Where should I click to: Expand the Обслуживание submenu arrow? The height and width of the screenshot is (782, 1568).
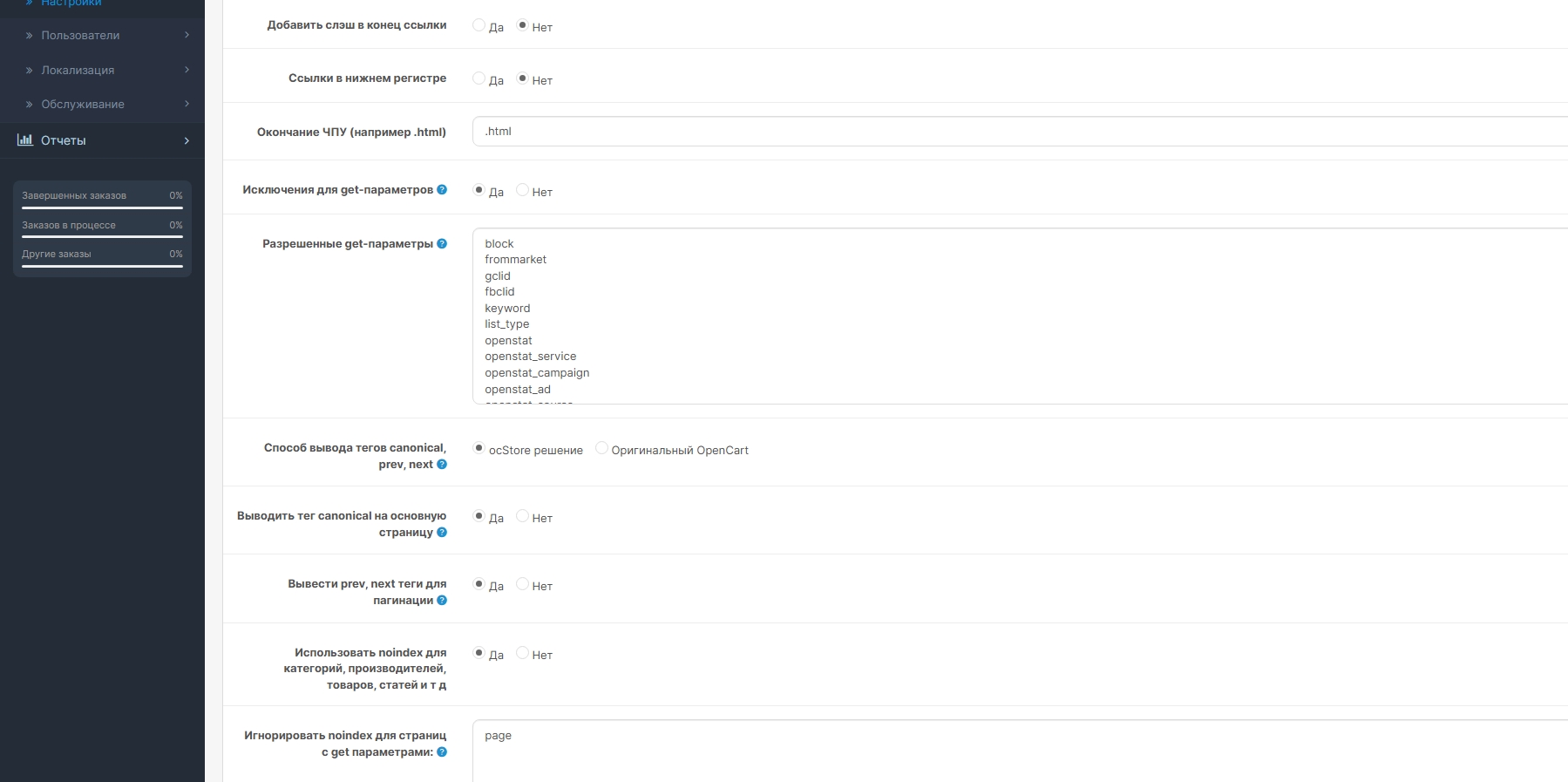[187, 104]
